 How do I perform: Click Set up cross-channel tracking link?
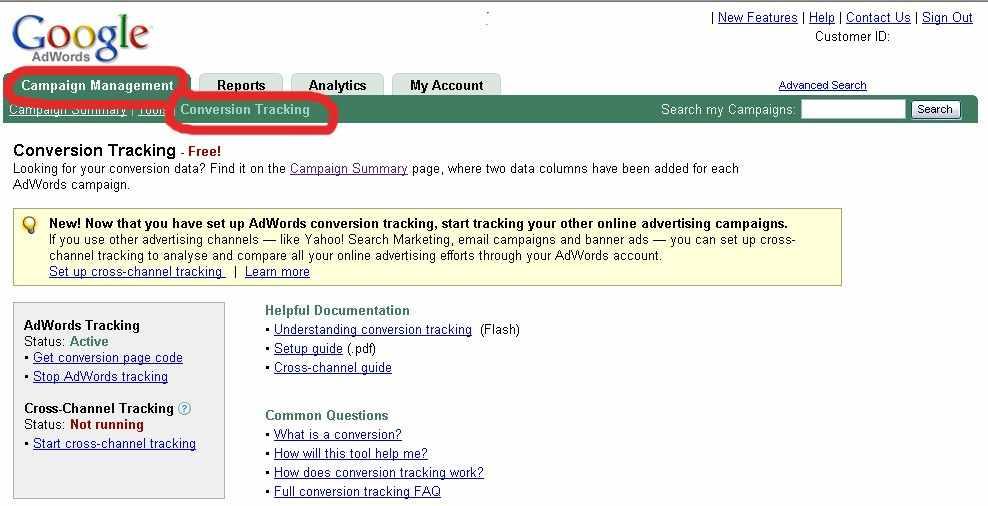[x=136, y=271]
